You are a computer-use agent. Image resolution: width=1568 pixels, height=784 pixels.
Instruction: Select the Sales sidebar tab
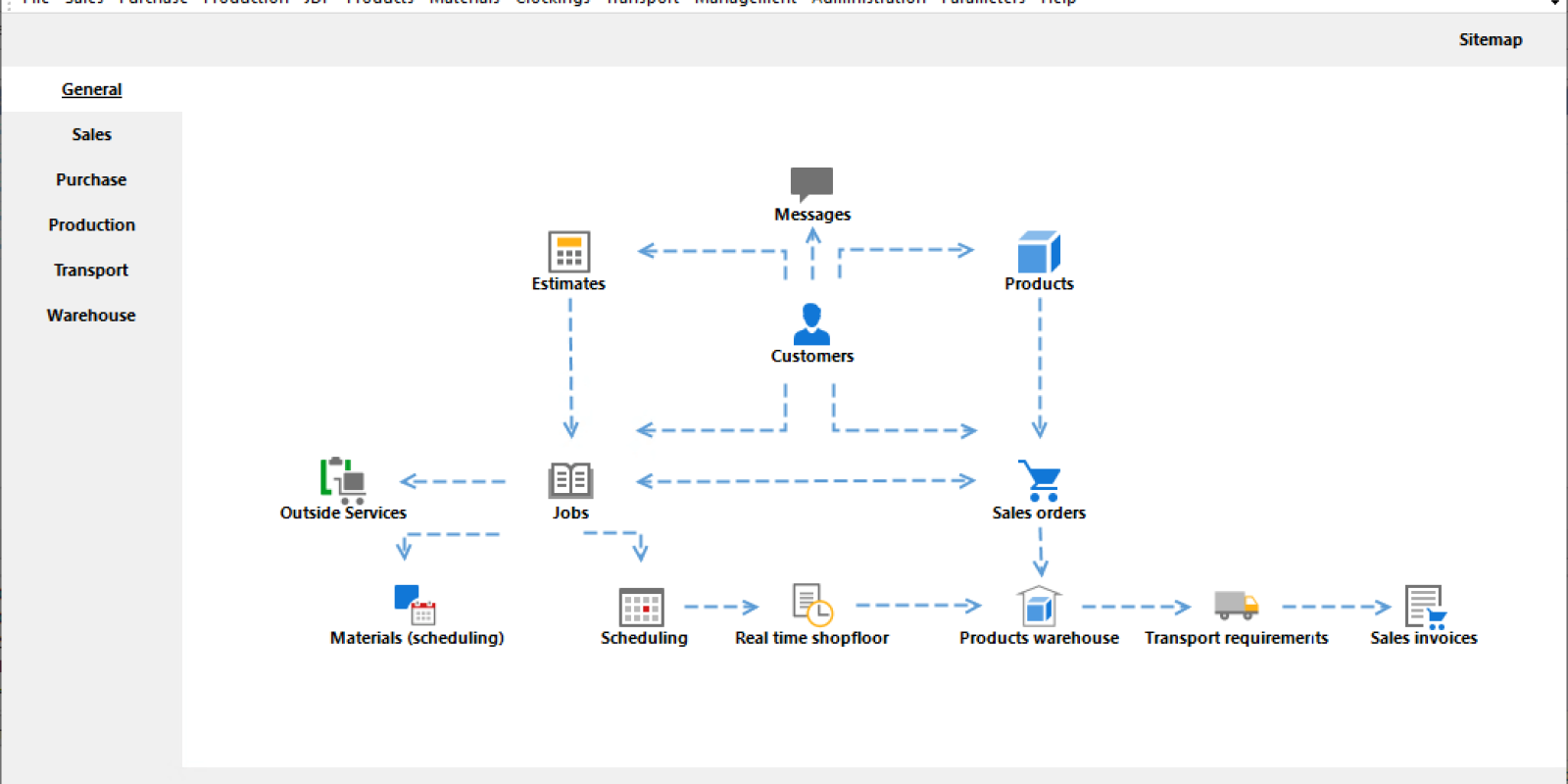coord(92,134)
